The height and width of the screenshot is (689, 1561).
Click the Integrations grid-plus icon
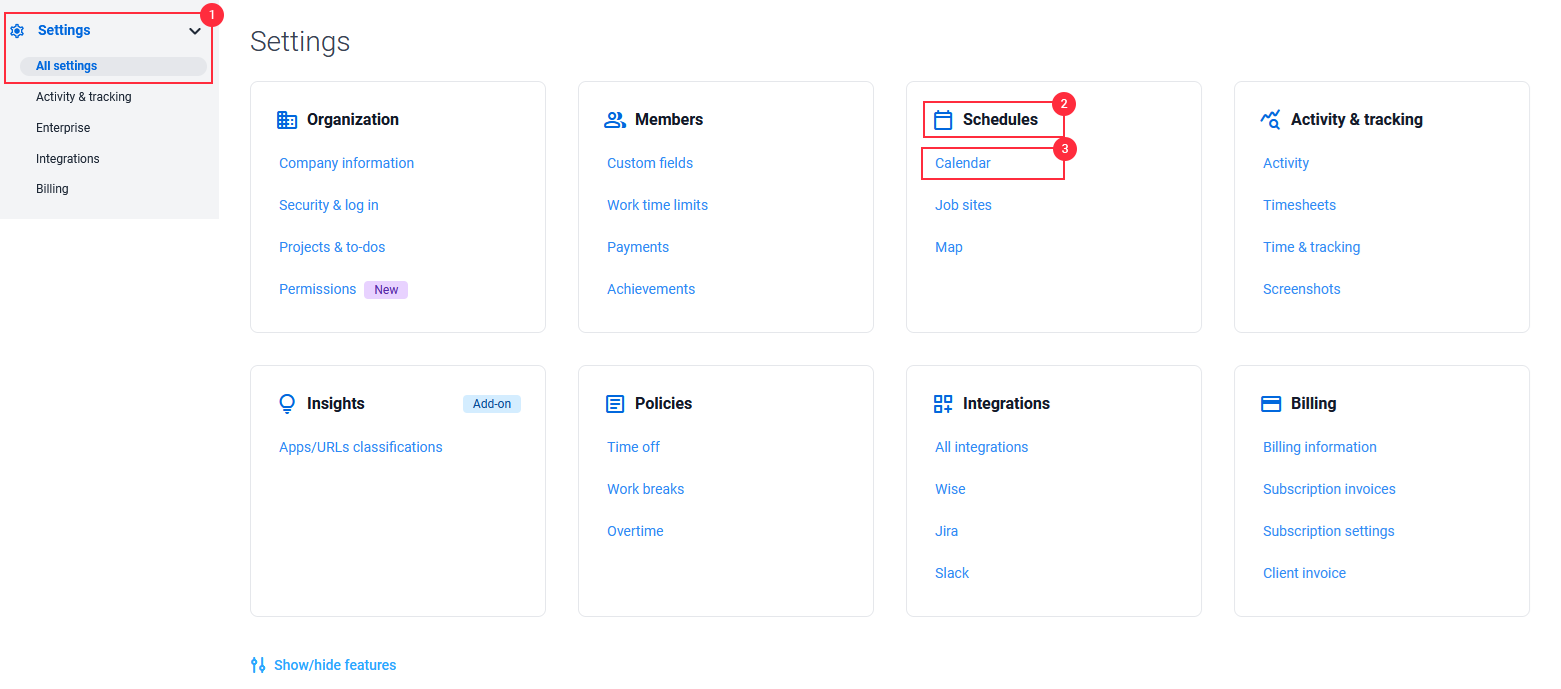click(x=943, y=404)
